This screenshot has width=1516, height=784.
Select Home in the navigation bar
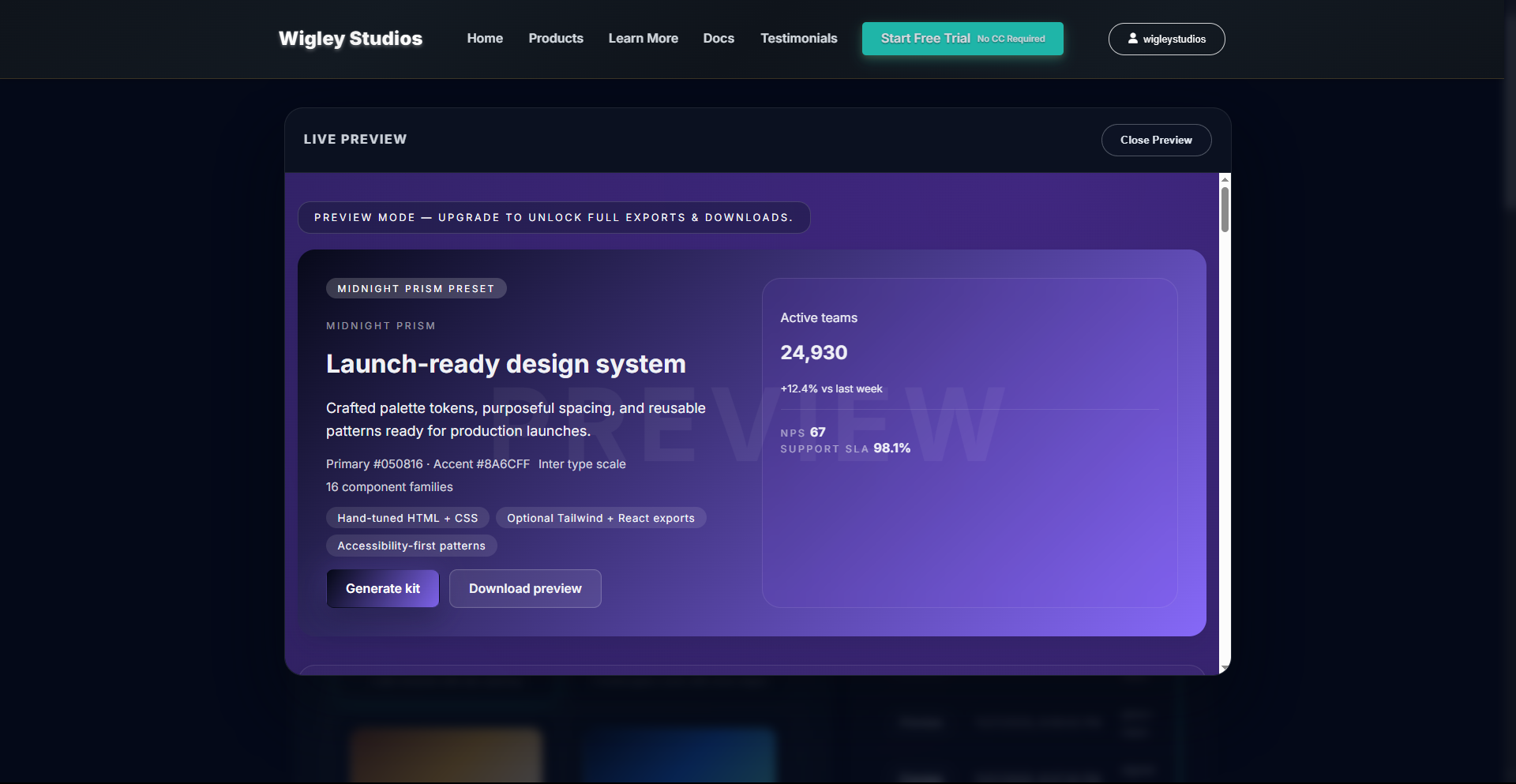484,38
